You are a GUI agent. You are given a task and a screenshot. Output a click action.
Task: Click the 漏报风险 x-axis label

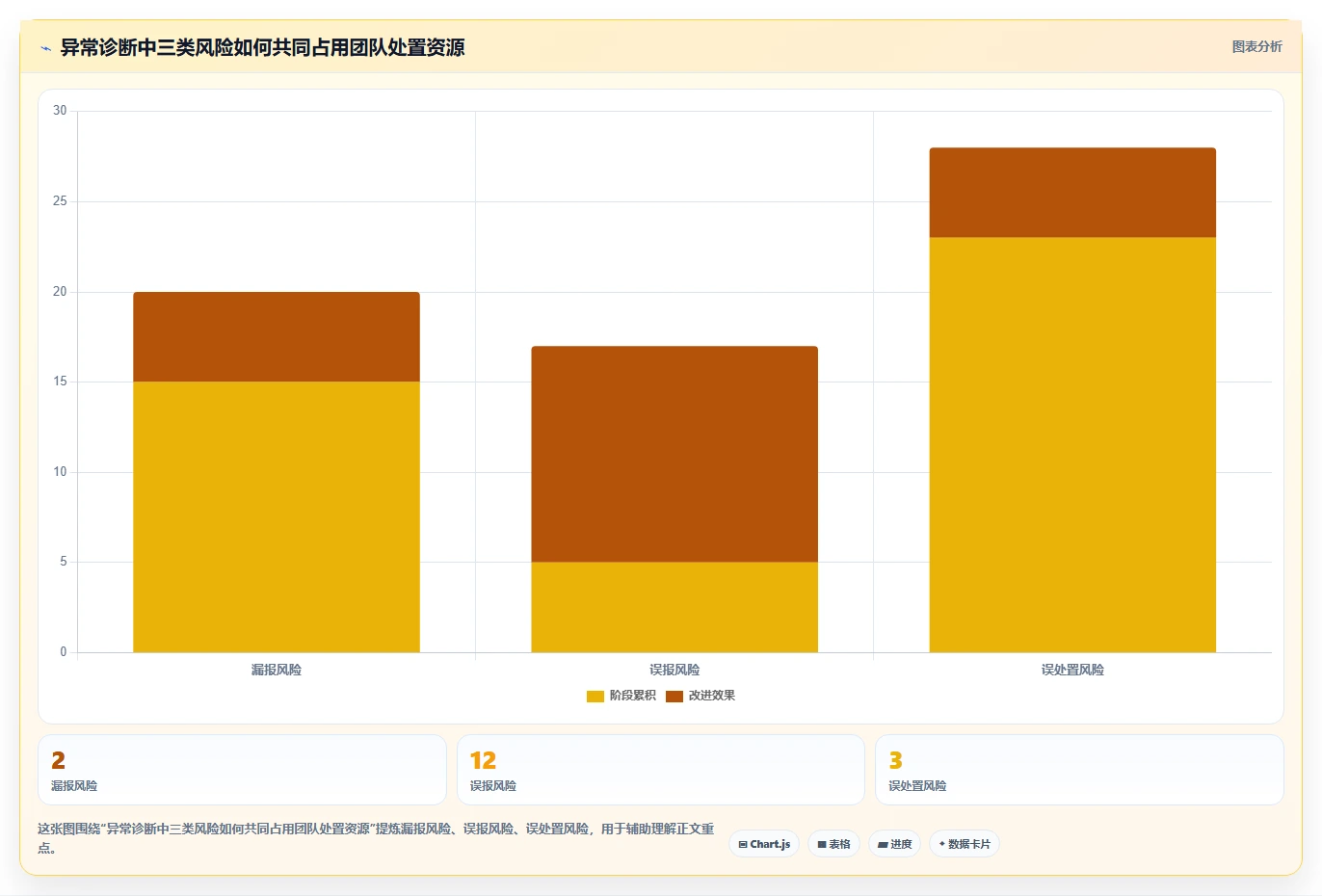click(x=277, y=670)
